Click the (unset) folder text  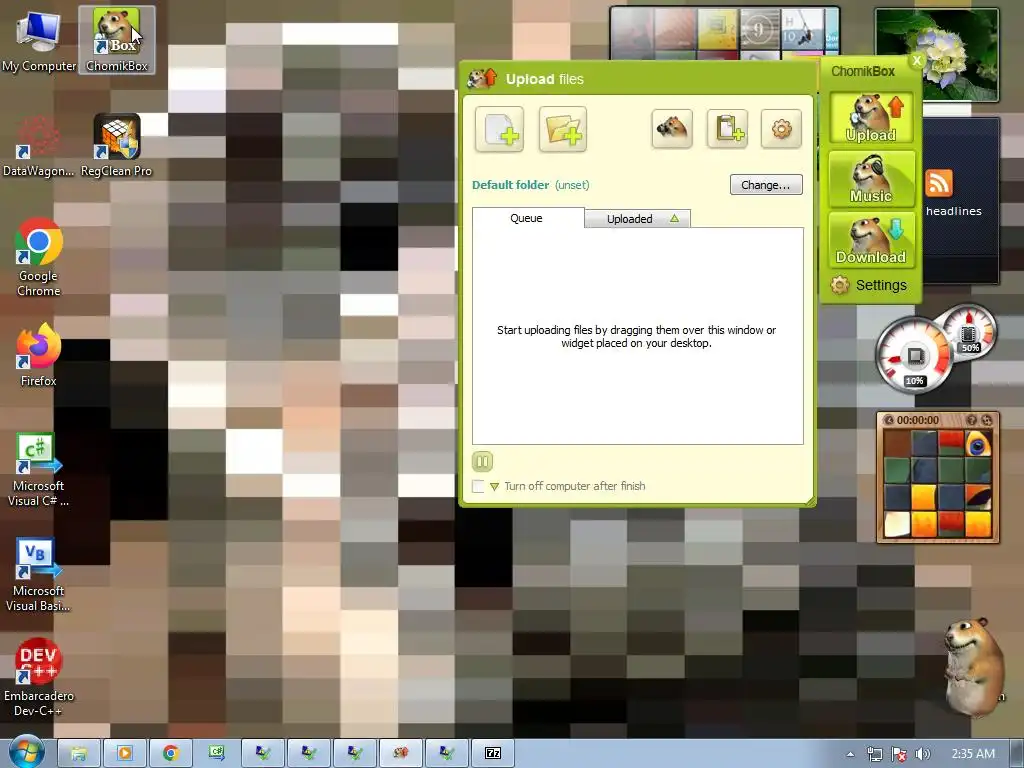pyautogui.click(x=572, y=185)
